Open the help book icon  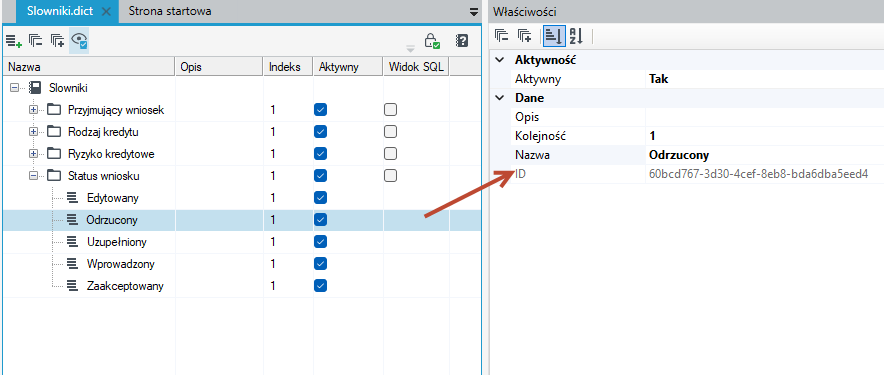click(x=461, y=41)
